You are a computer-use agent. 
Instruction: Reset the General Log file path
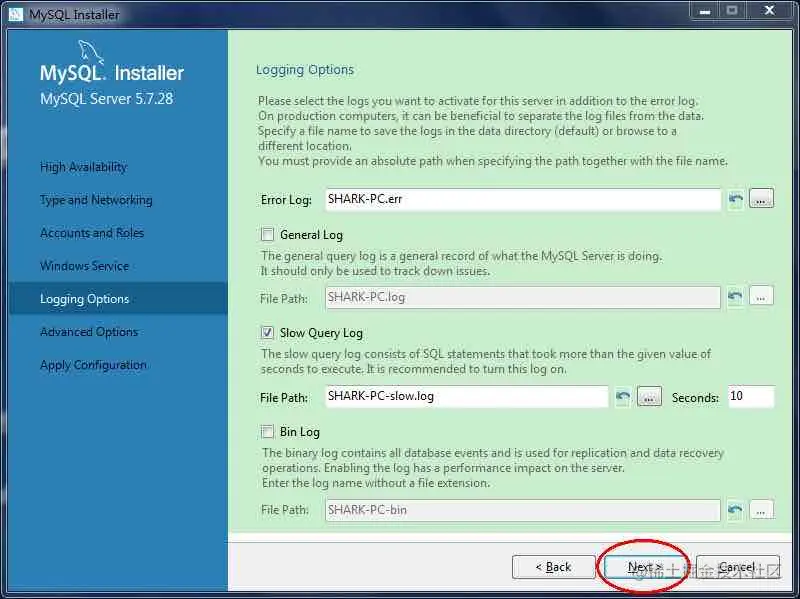pyautogui.click(x=735, y=296)
